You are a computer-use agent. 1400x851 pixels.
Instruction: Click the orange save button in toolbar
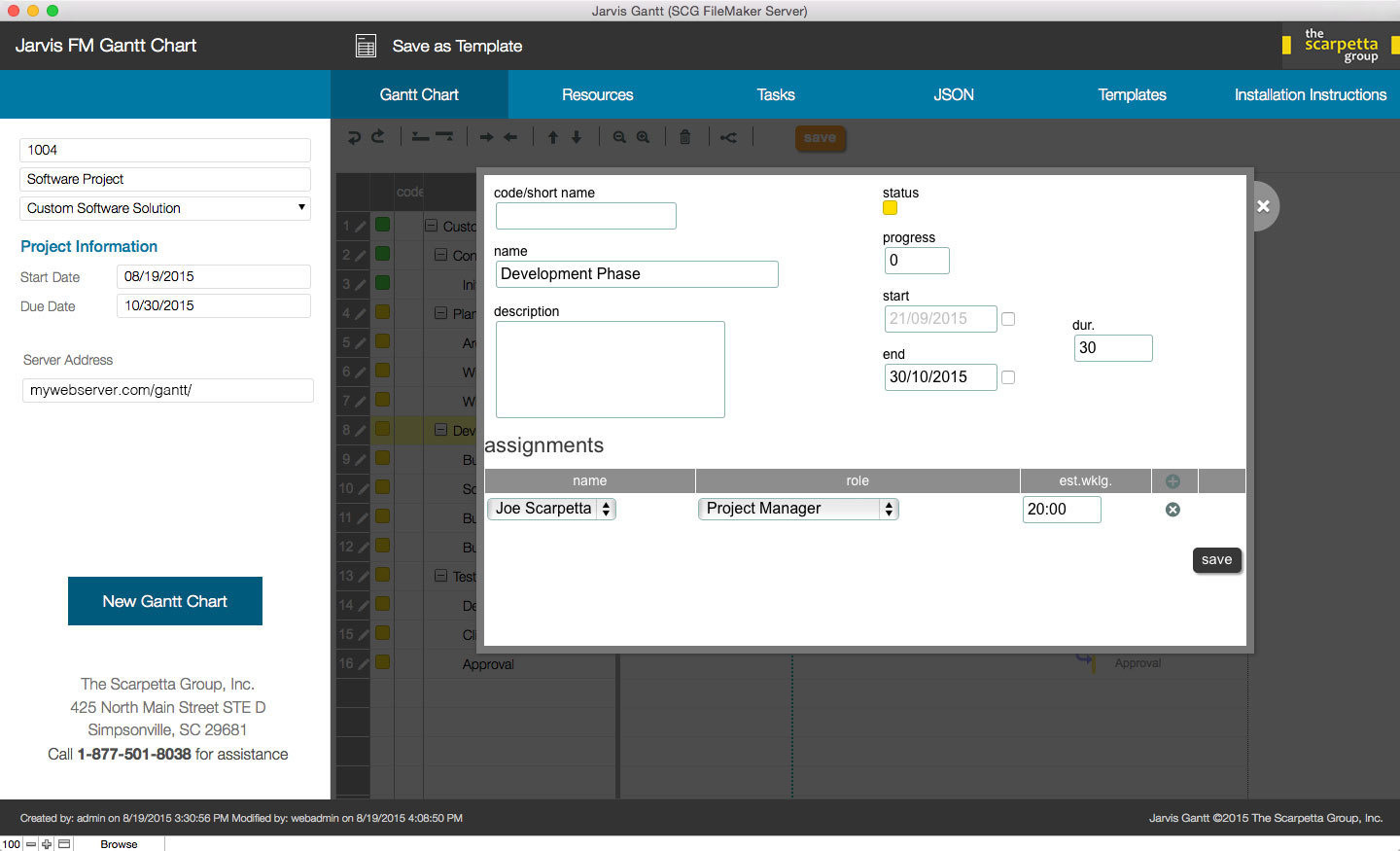(820, 137)
